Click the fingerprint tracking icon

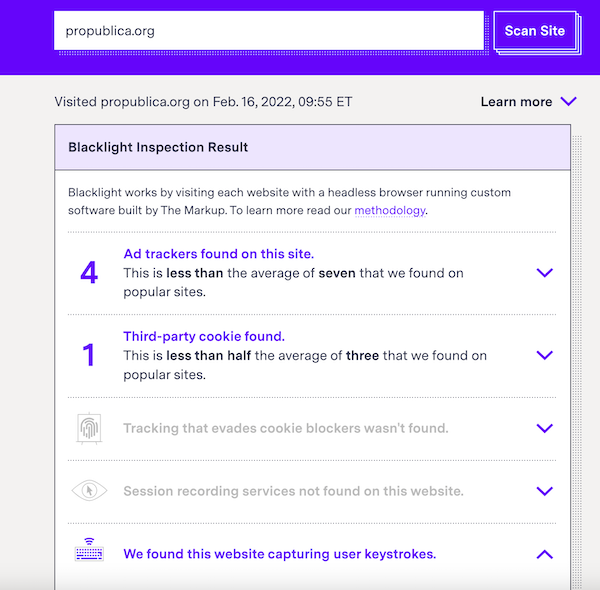pyautogui.click(x=89, y=428)
